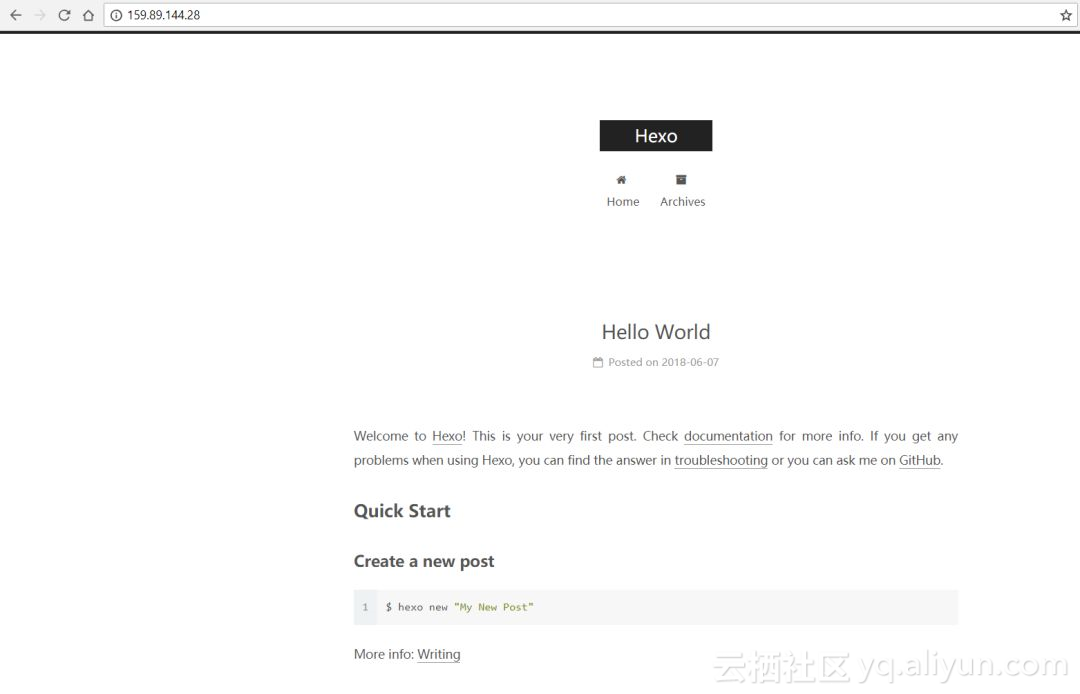Focus the address bar showing 159.89.144.28
The image size is (1080, 694).
(590, 15)
